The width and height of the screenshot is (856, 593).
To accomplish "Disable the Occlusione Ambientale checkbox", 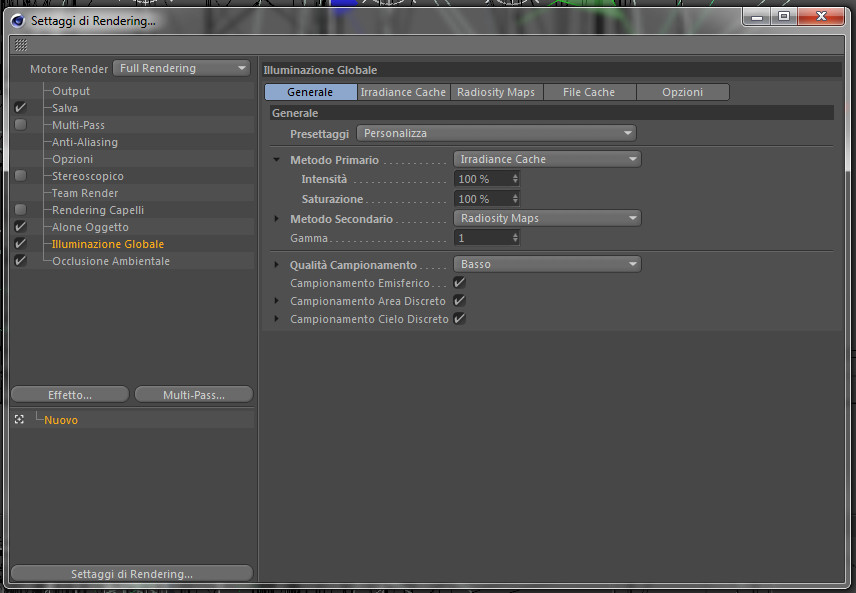I will coord(20,260).
